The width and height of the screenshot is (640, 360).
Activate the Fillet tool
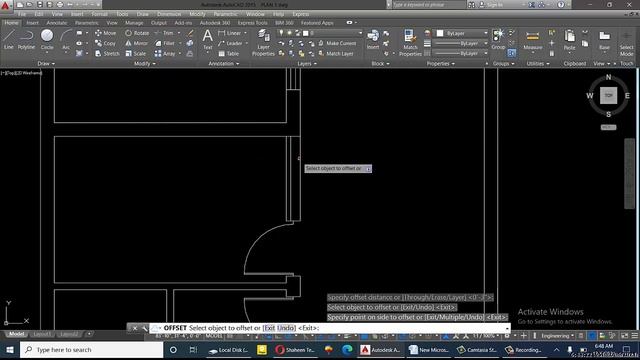coord(164,43)
